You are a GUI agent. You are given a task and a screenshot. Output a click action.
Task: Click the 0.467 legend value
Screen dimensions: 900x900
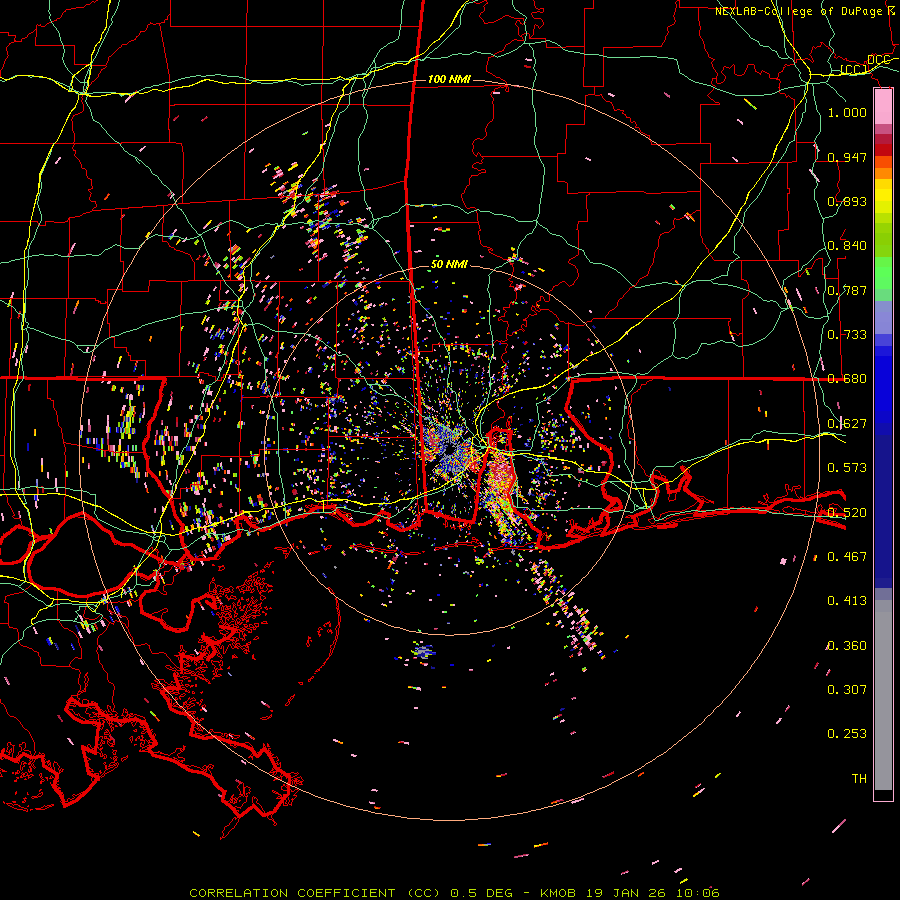point(847,557)
